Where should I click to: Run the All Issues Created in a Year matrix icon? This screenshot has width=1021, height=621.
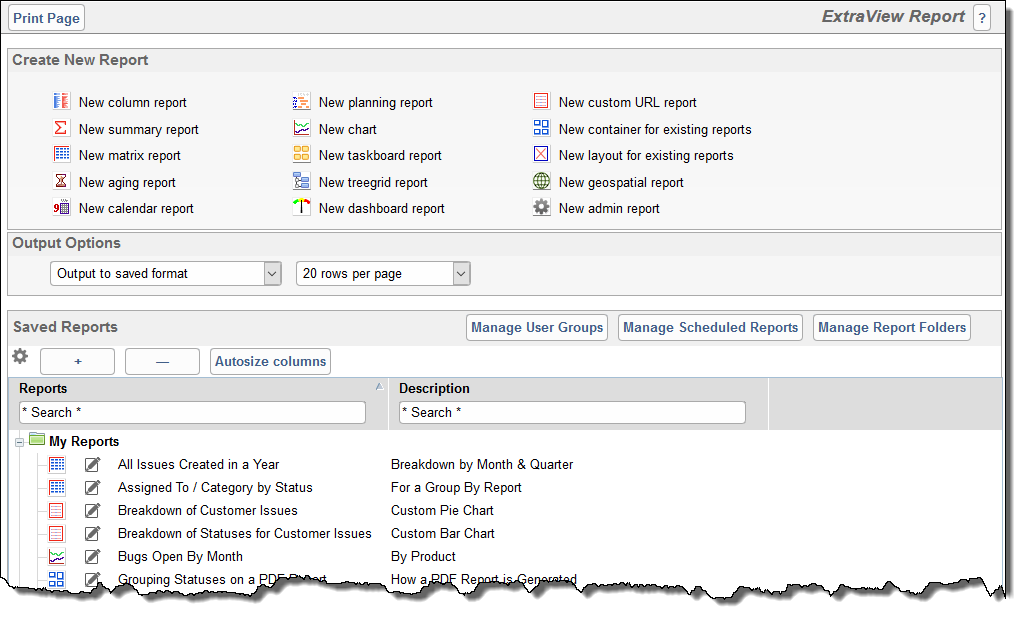(x=57, y=464)
